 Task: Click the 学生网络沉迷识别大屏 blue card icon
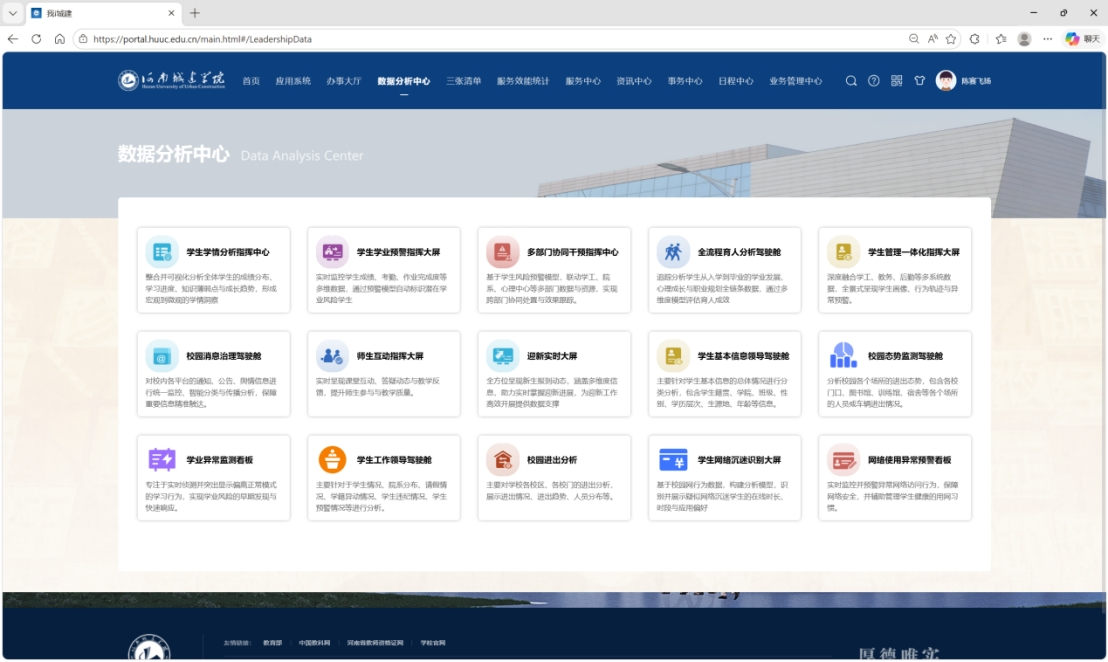tap(673, 459)
